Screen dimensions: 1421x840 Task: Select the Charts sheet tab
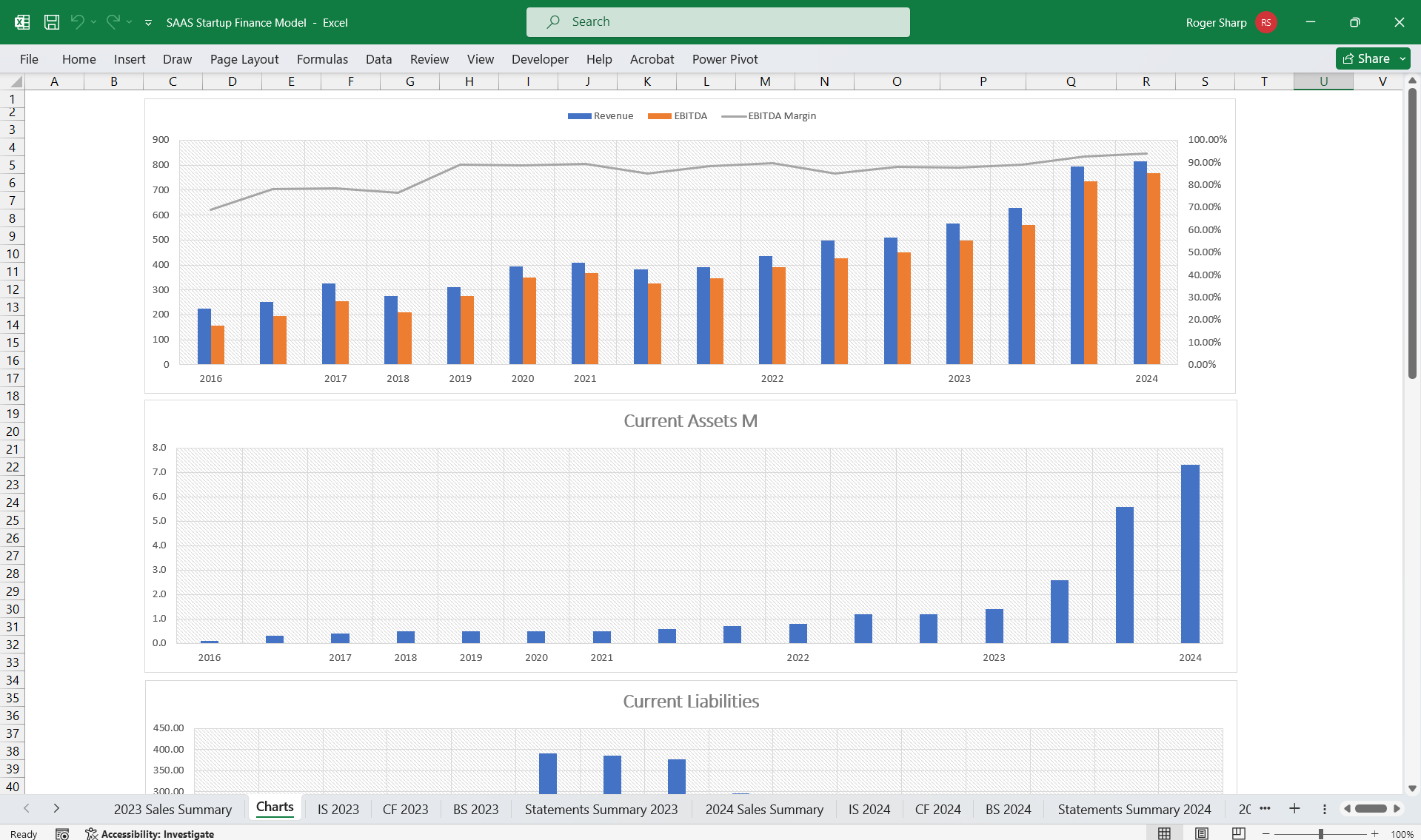pyautogui.click(x=275, y=807)
